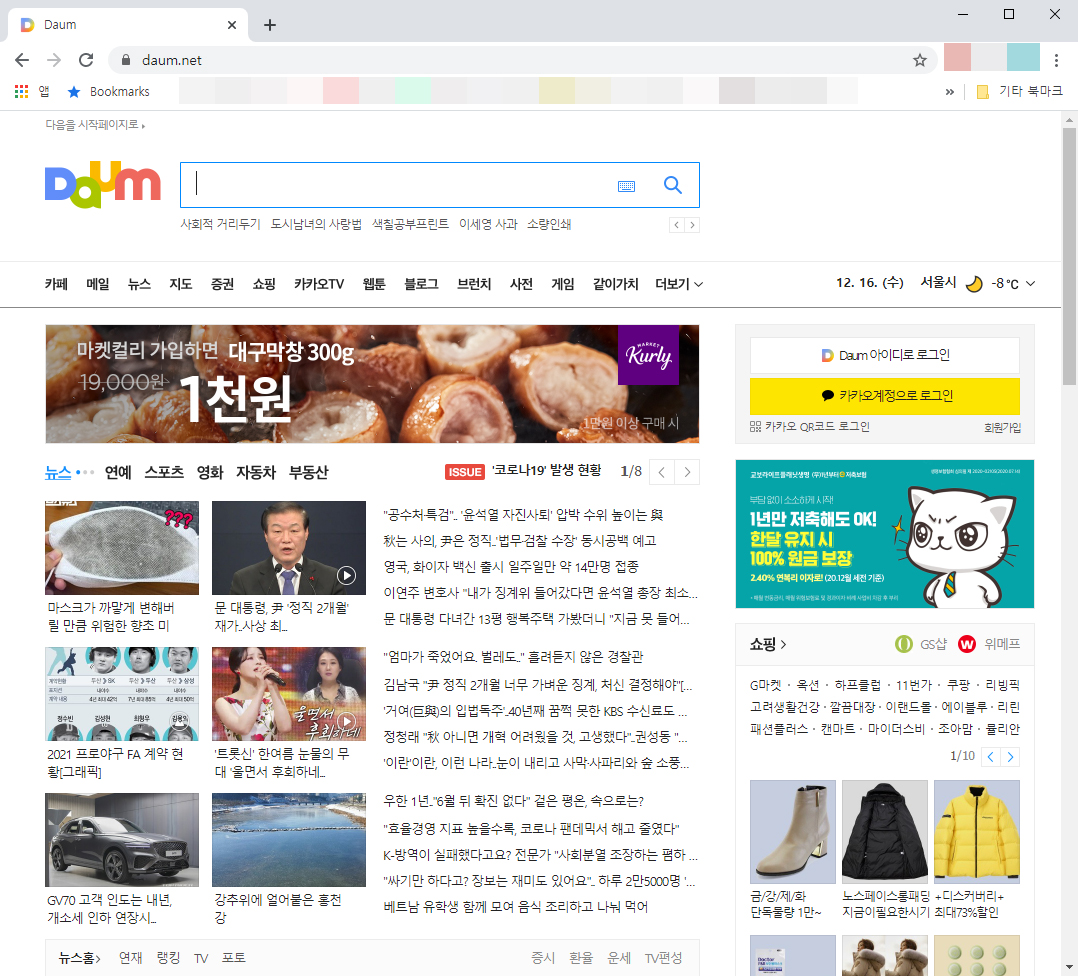Click the magnifier search icon

click(672, 185)
